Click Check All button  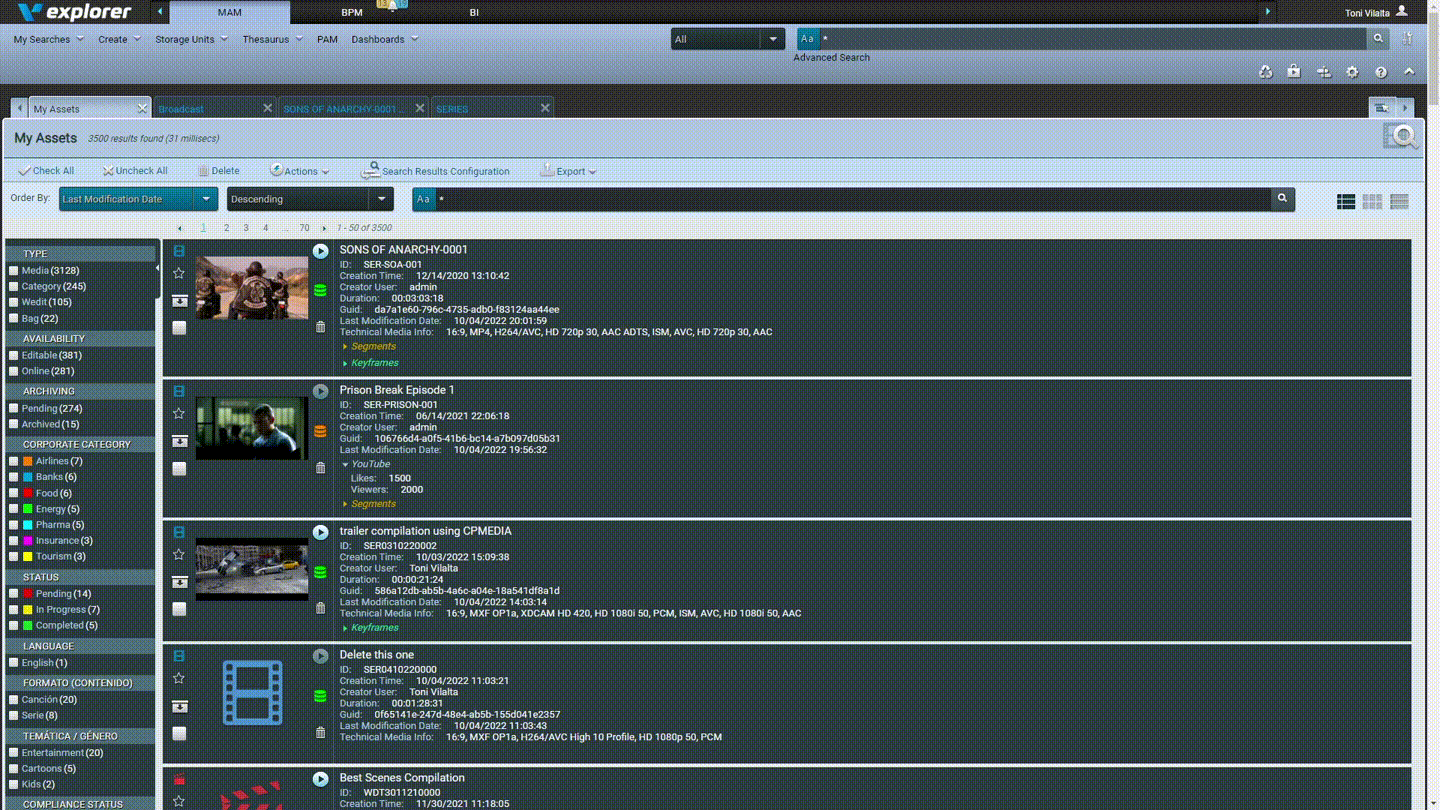(46, 171)
